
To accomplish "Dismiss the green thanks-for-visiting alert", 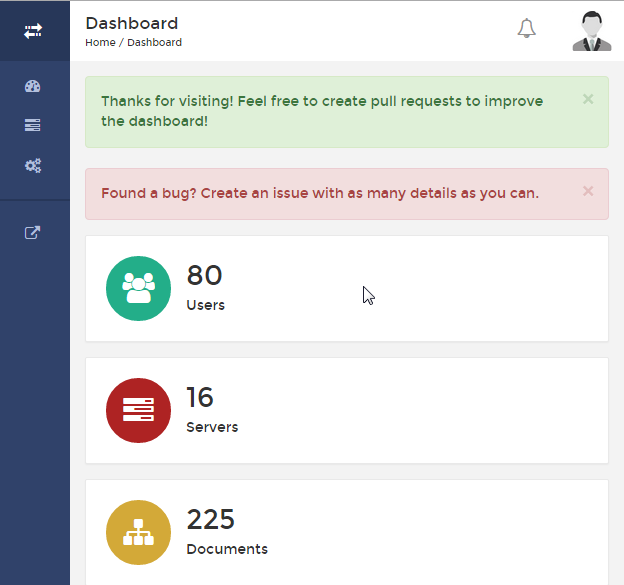I will click(588, 99).
